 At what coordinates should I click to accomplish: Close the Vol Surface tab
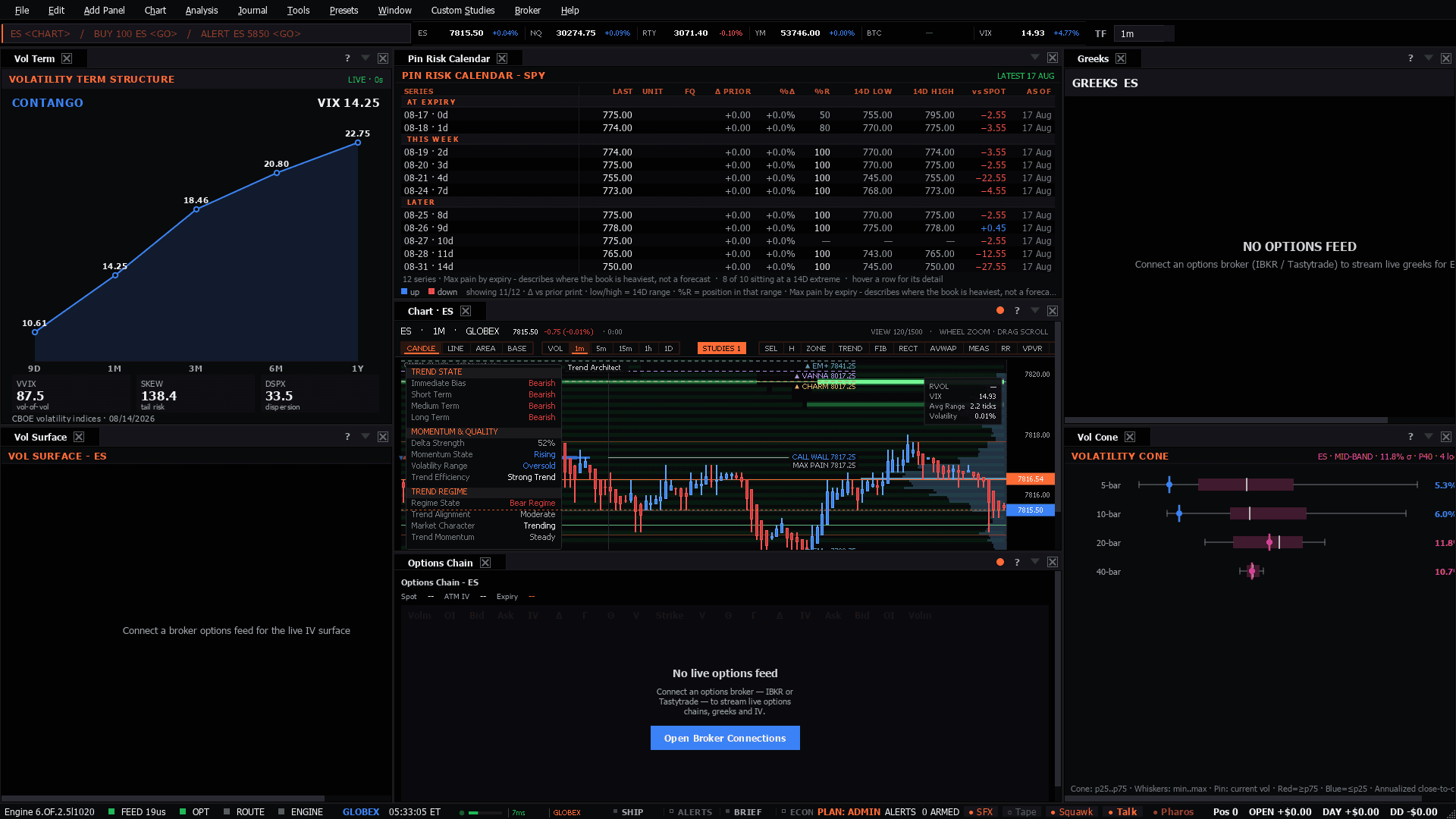click(x=79, y=437)
